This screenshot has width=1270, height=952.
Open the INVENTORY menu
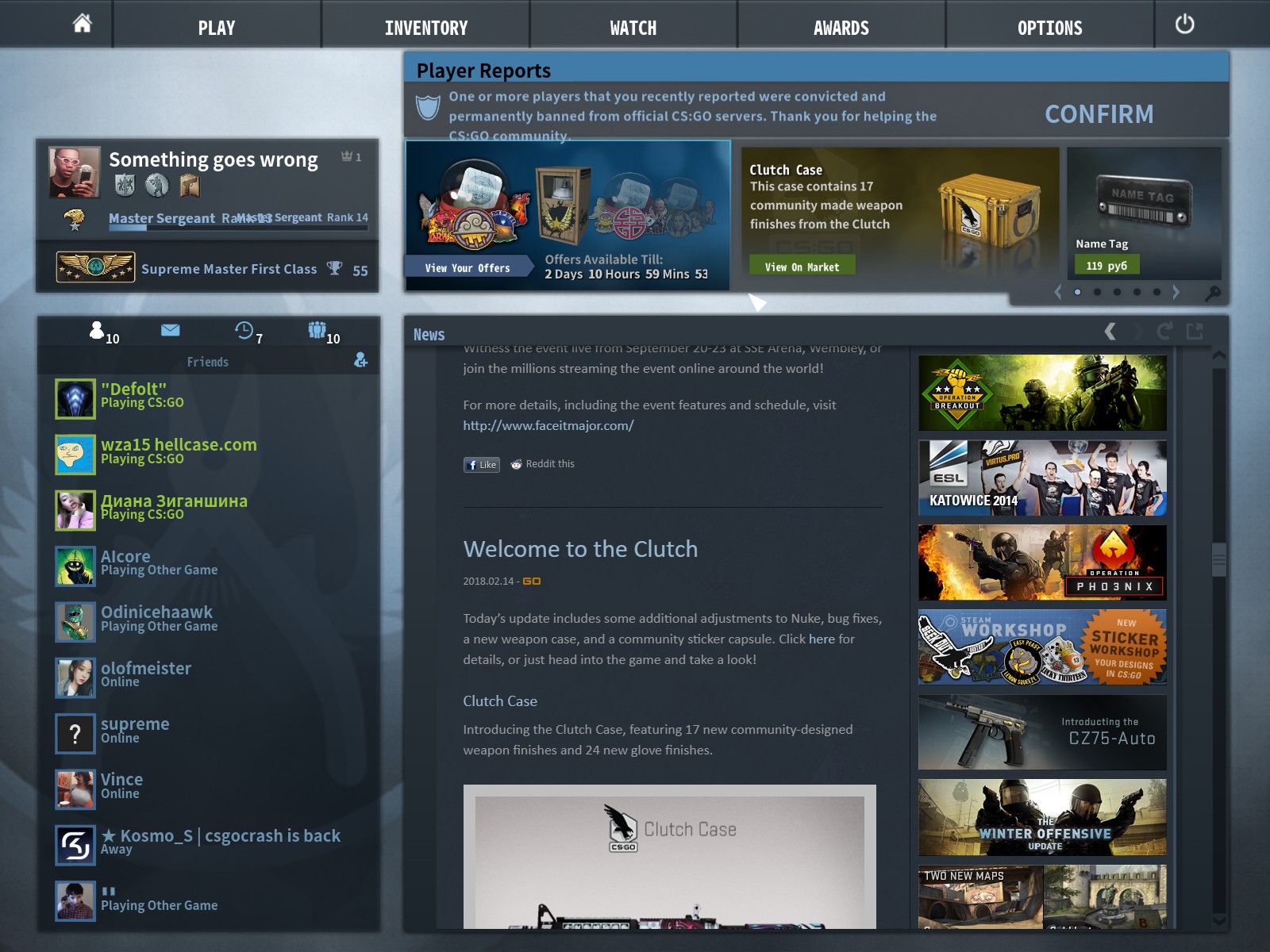click(426, 28)
